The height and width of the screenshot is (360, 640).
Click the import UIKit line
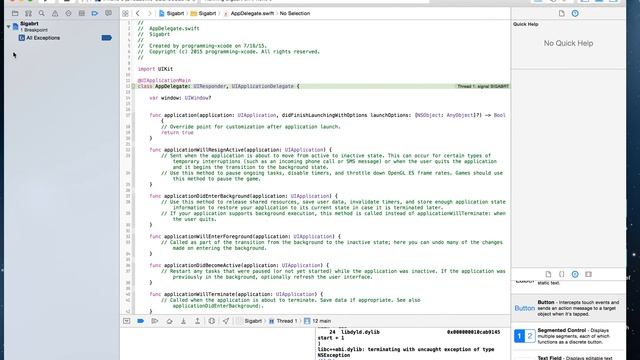[155, 69]
